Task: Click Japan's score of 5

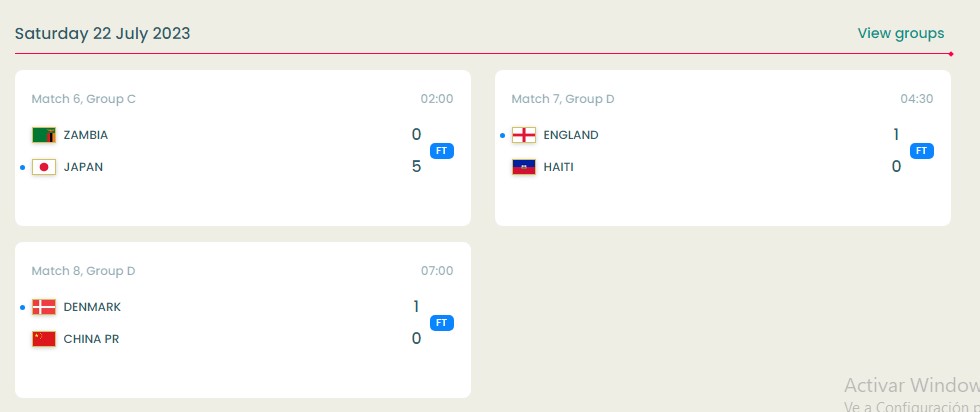Action: 416,167
